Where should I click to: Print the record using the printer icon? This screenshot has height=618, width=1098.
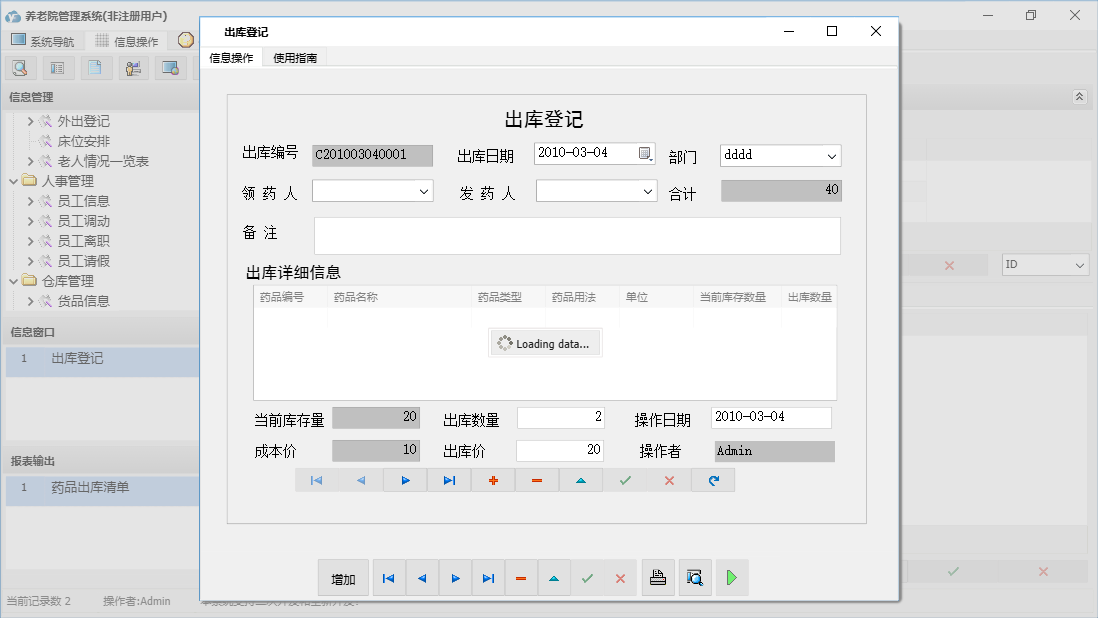pos(658,578)
